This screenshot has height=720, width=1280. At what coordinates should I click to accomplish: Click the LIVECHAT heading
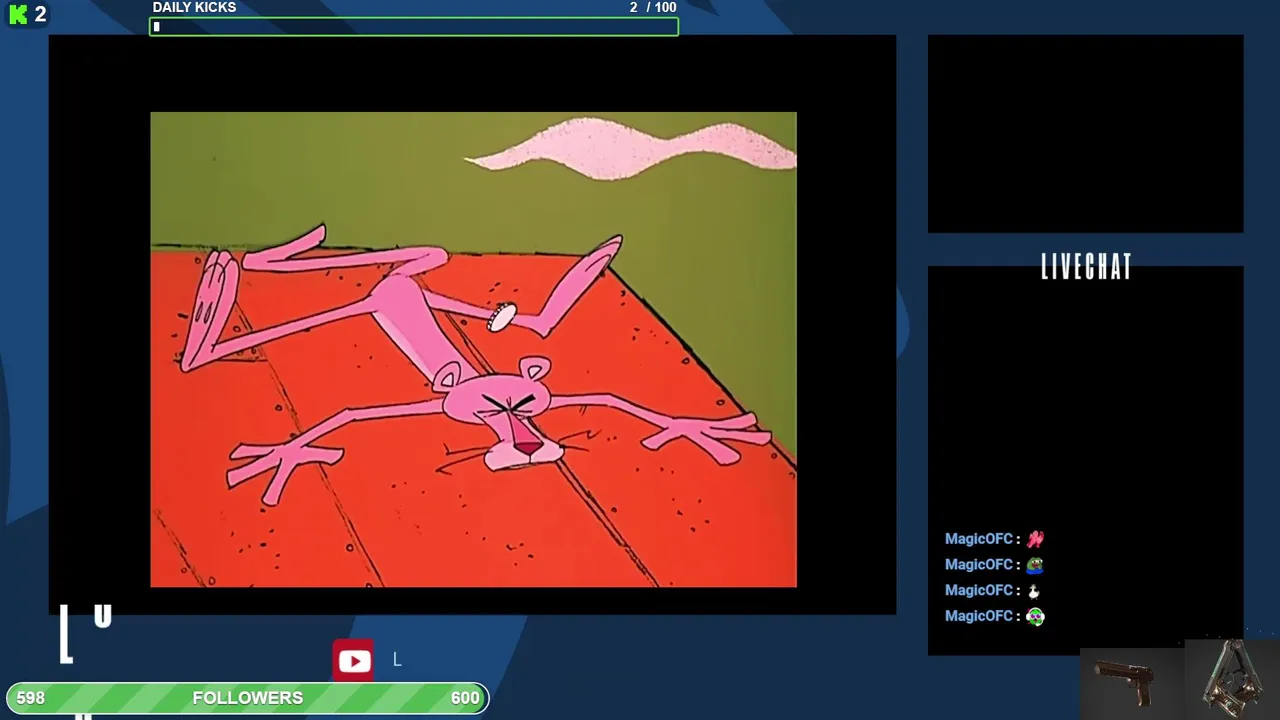tap(1086, 267)
